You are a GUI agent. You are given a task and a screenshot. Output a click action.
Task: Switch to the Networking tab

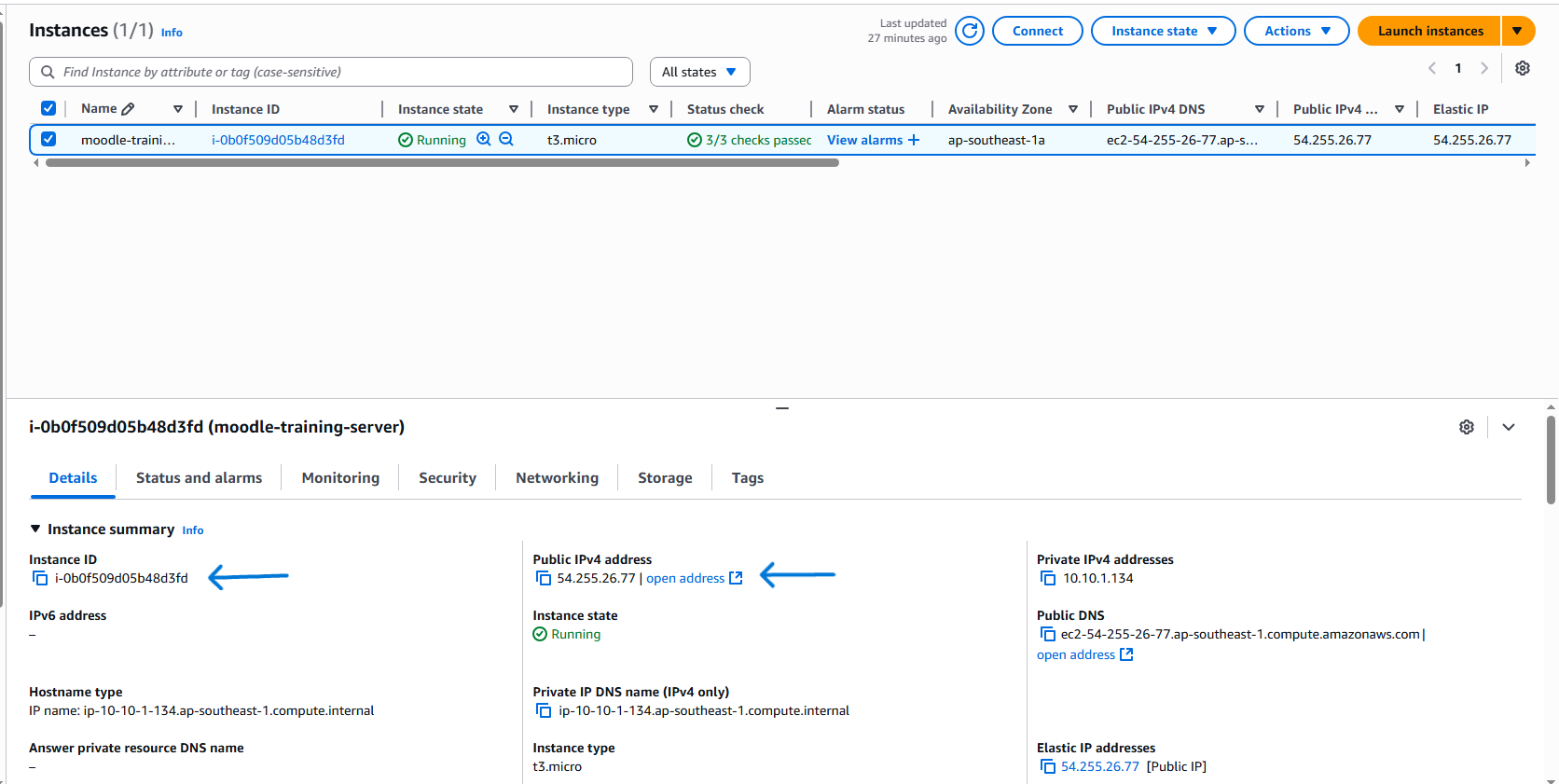(557, 477)
